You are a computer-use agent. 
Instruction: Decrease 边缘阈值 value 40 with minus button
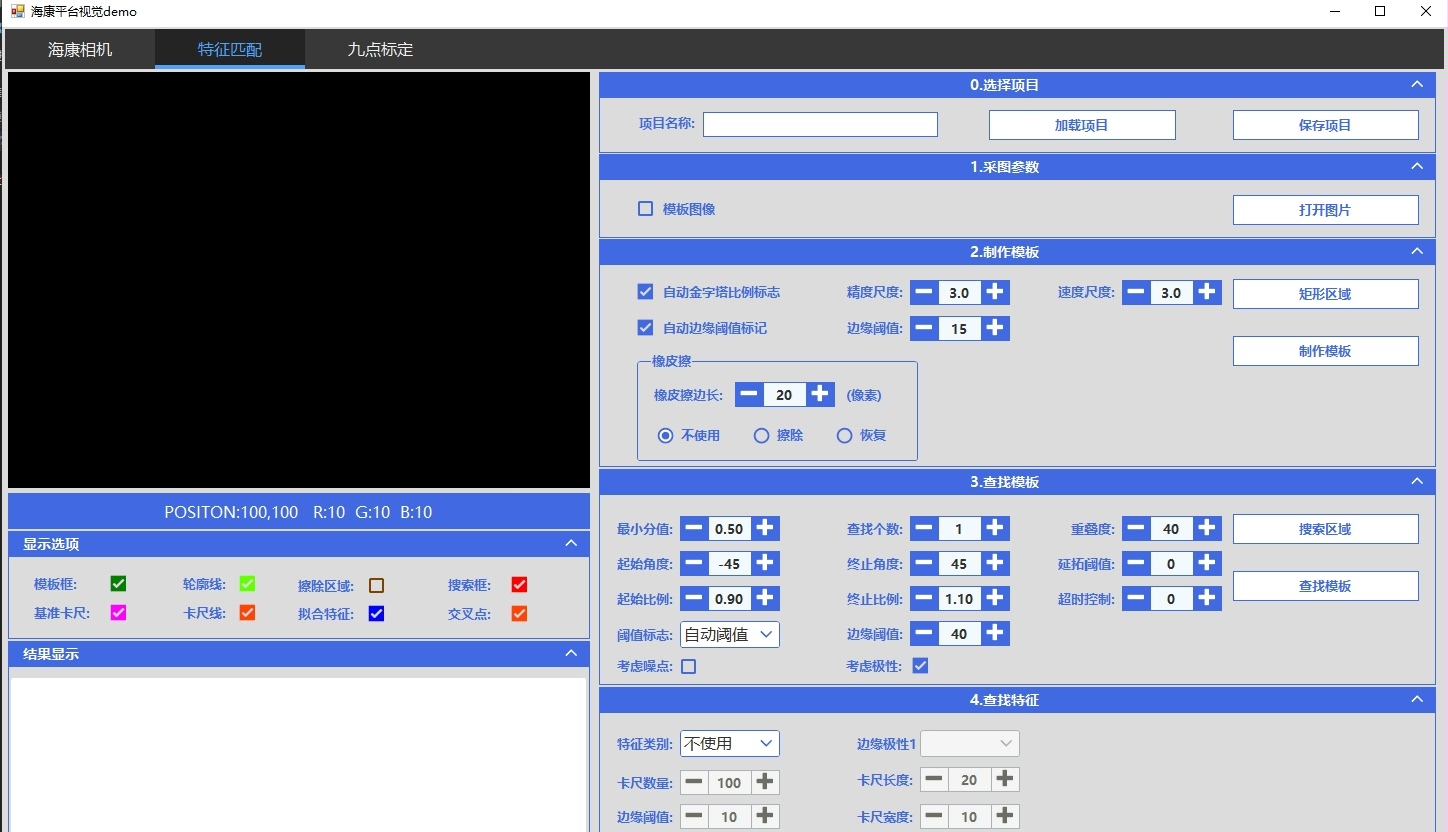[924, 633]
